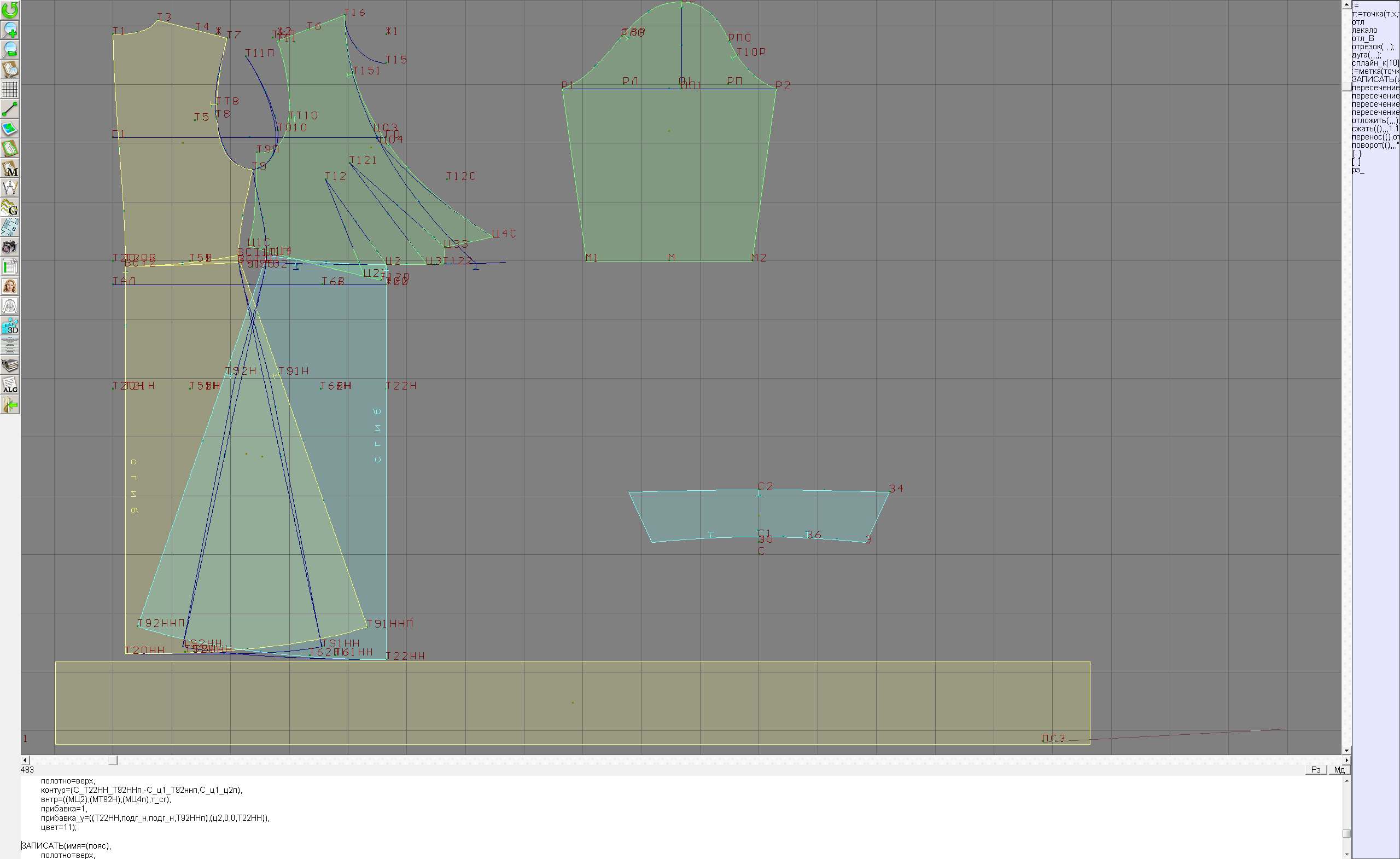Open the woman portrait mannequin icon
This screenshot has height=859, width=1400.
coord(10,287)
